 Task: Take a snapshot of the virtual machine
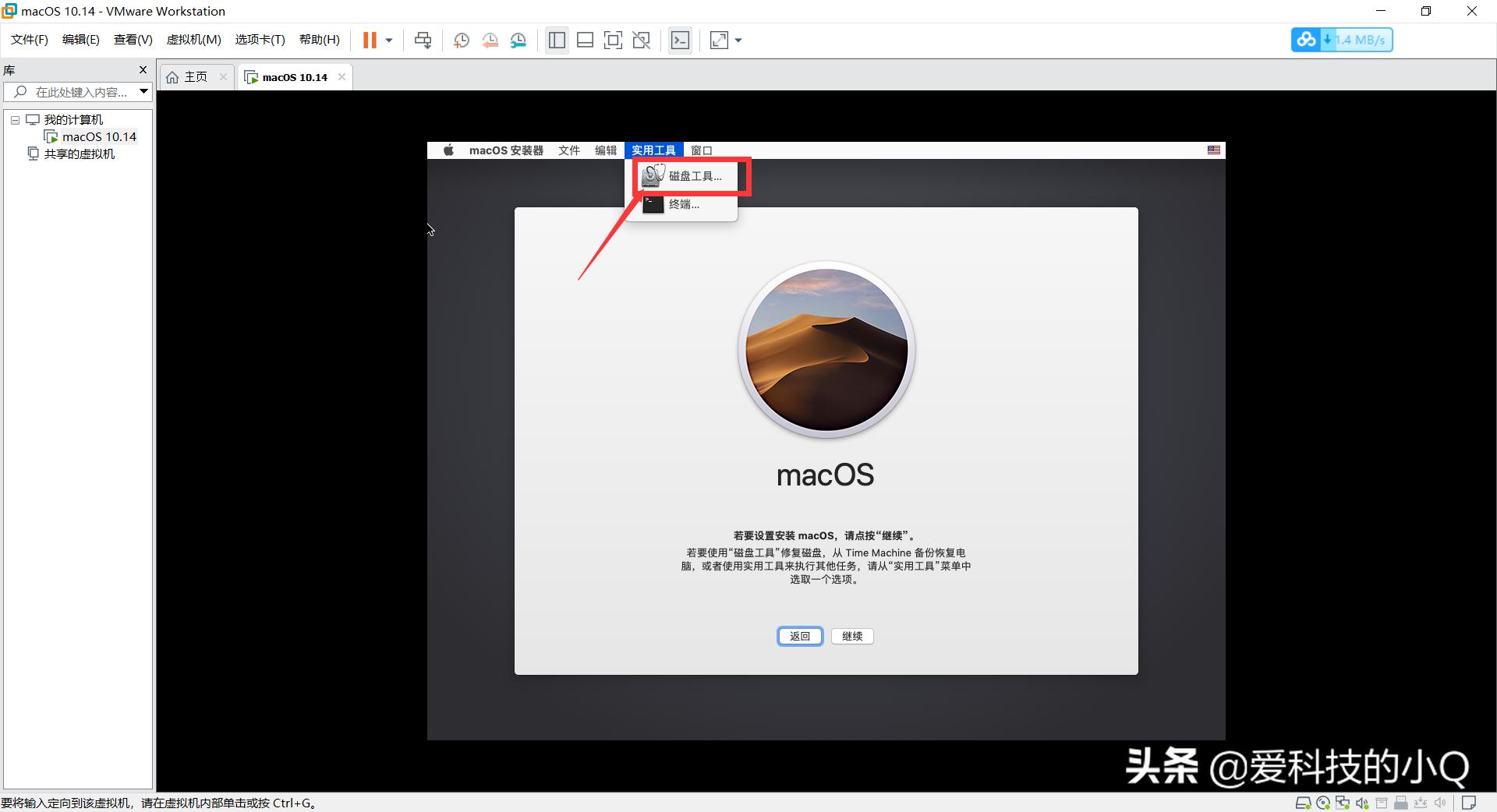(461, 40)
